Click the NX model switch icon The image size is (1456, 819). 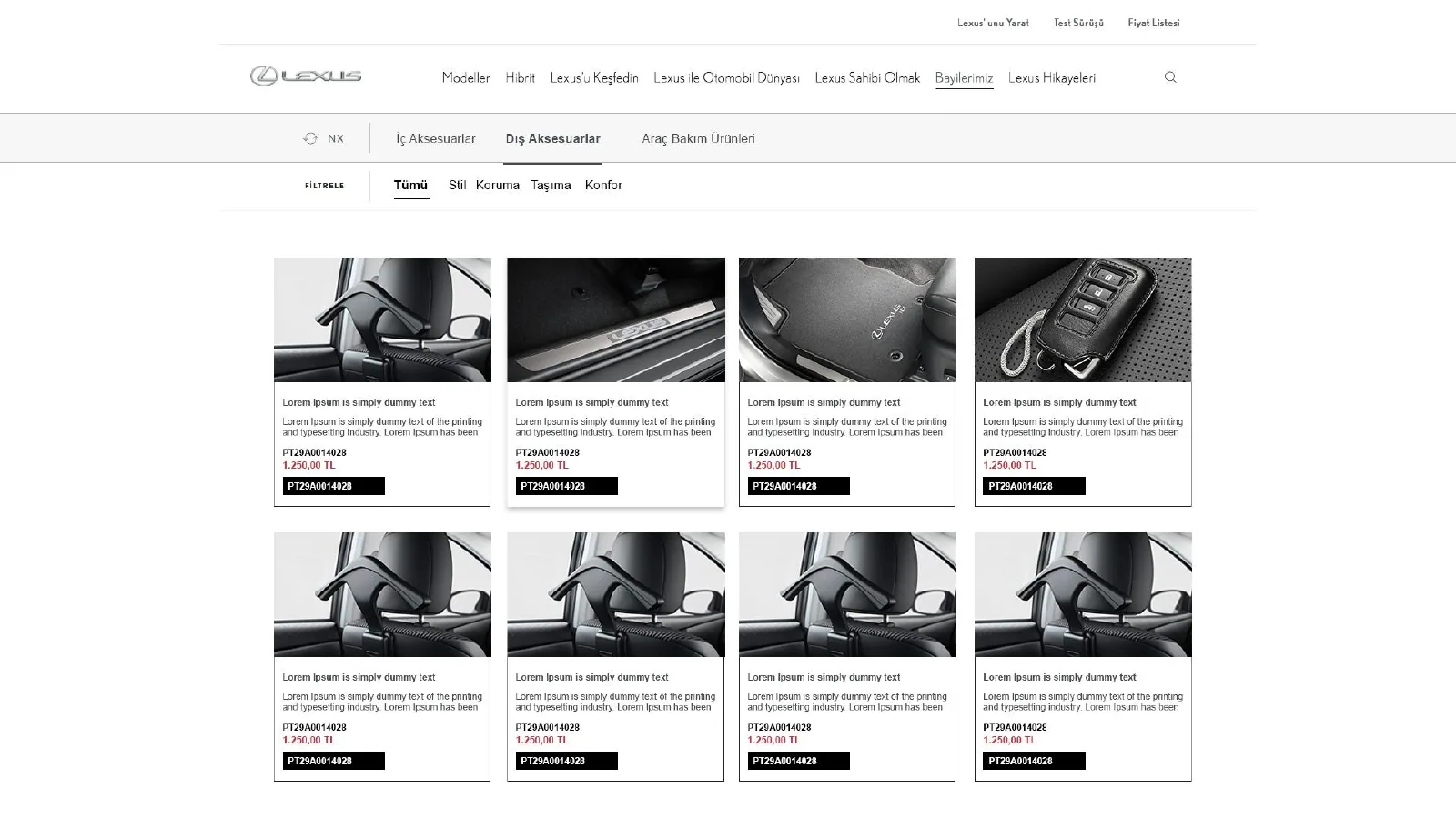pyautogui.click(x=310, y=138)
